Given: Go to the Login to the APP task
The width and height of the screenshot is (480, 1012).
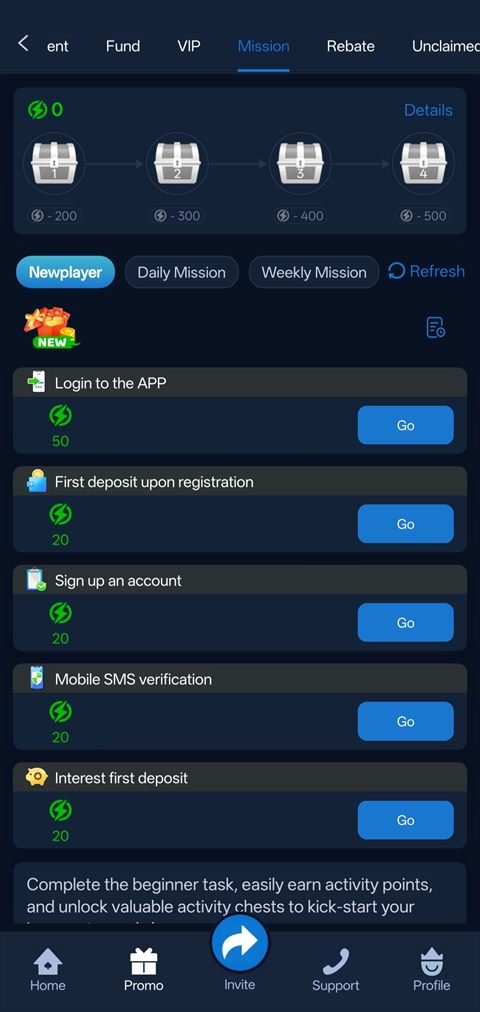Looking at the screenshot, I should point(405,425).
